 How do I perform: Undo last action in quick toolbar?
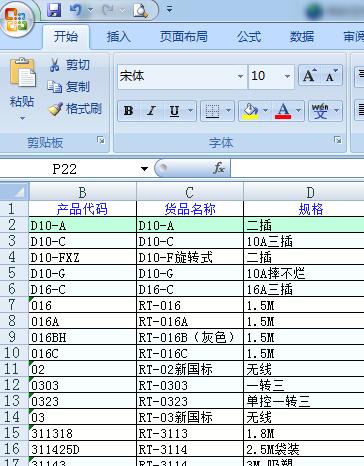coord(75,10)
